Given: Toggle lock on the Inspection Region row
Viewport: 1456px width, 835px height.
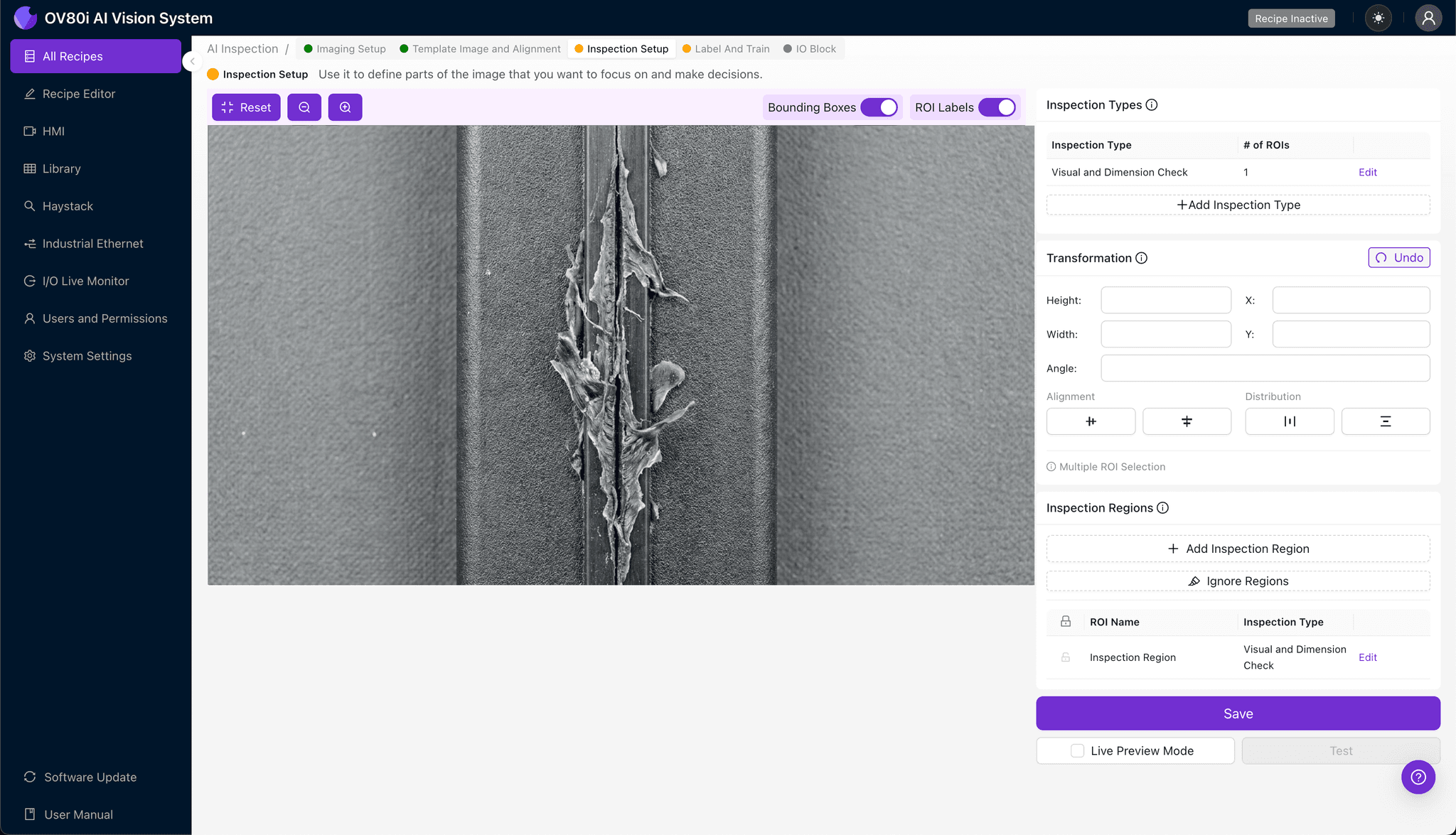Looking at the screenshot, I should tap(1066, 657).
